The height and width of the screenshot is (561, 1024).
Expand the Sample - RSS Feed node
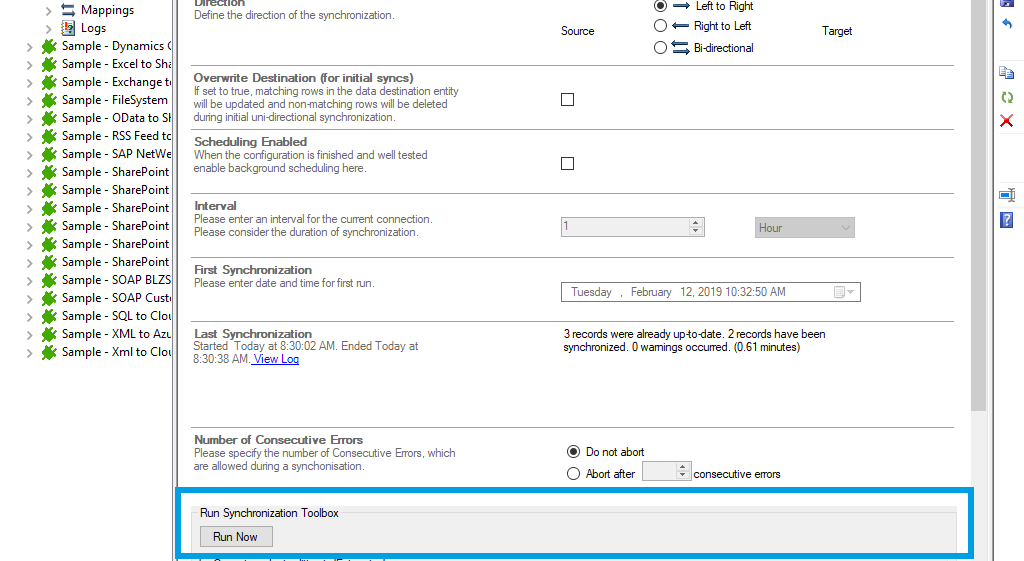pyautogui.click(x=29, y=136)
